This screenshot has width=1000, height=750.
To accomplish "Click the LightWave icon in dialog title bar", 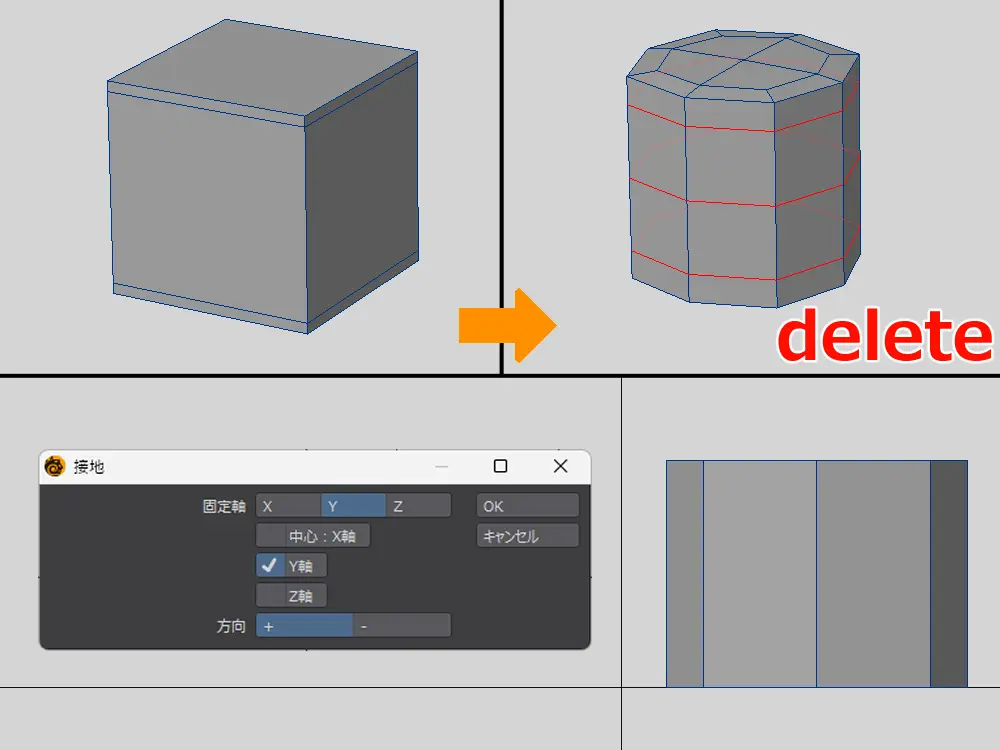I will point(55,466).
